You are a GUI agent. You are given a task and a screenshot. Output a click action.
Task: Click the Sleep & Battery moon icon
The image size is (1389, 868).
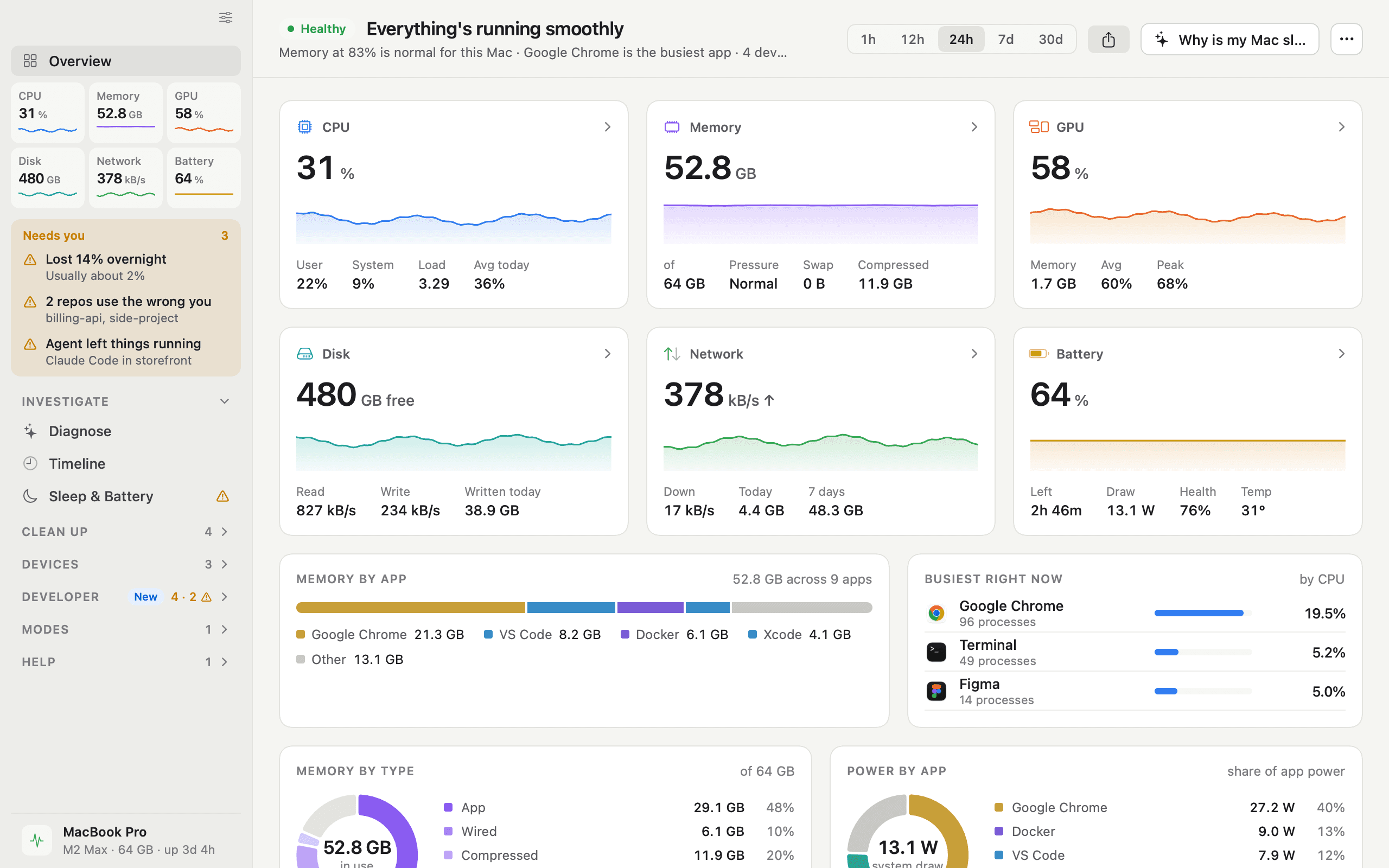pyautogui.click(x=30, y=496)
